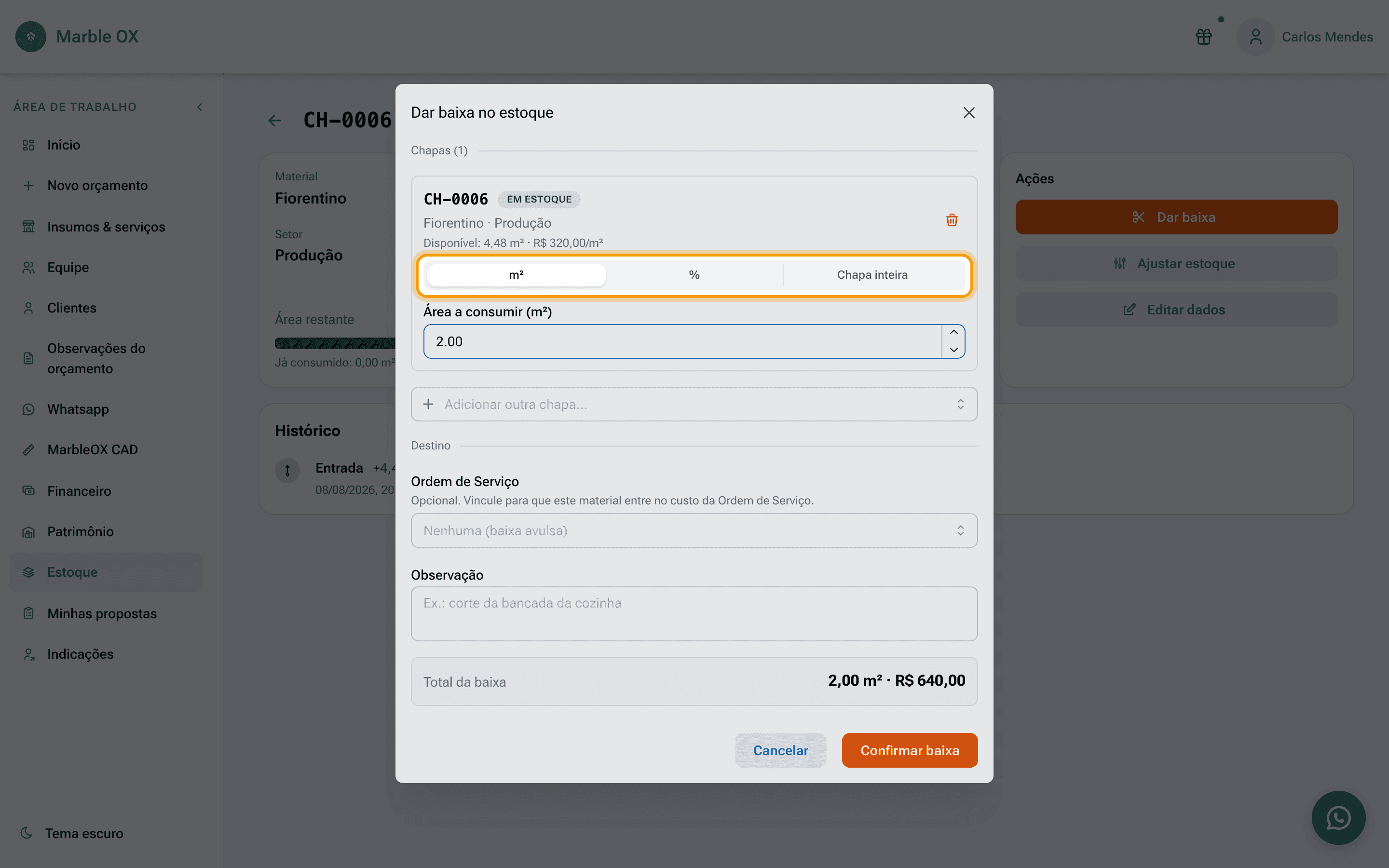This screenshot has width=1389, height=868.
Task: Click the Disponível 4,48 m² text
Action: [x=513, y=243]
